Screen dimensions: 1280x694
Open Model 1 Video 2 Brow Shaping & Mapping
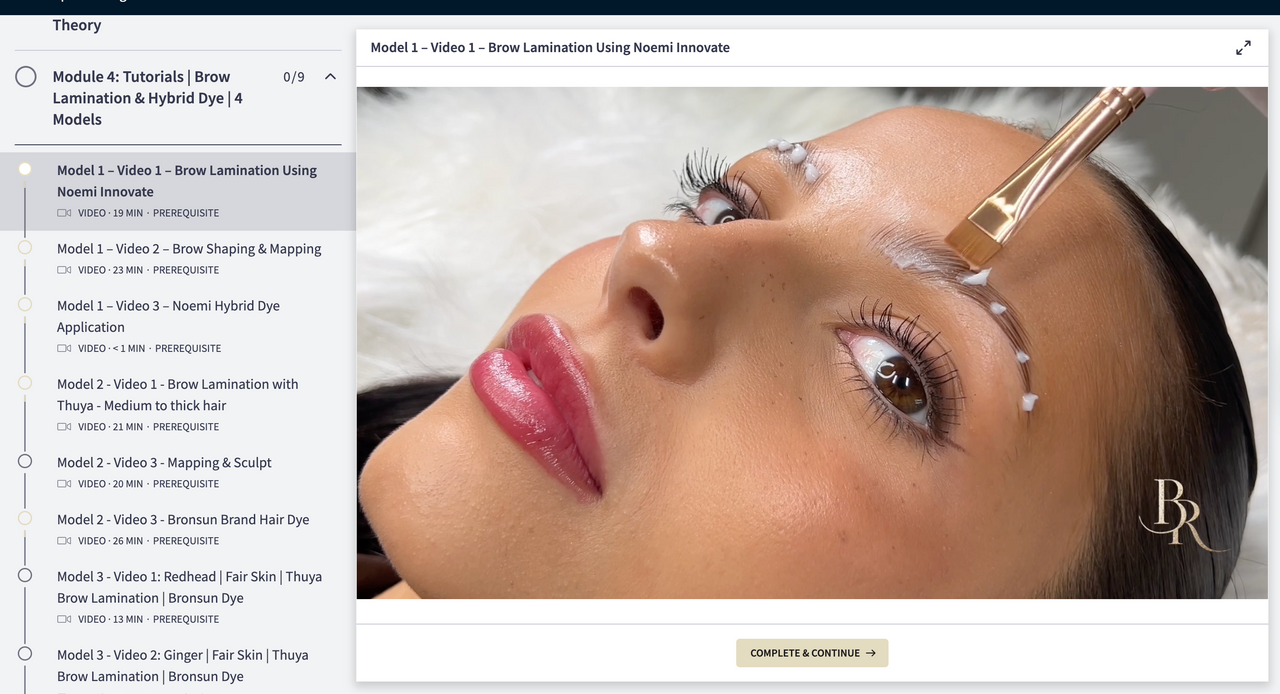(x=189, y=249)
